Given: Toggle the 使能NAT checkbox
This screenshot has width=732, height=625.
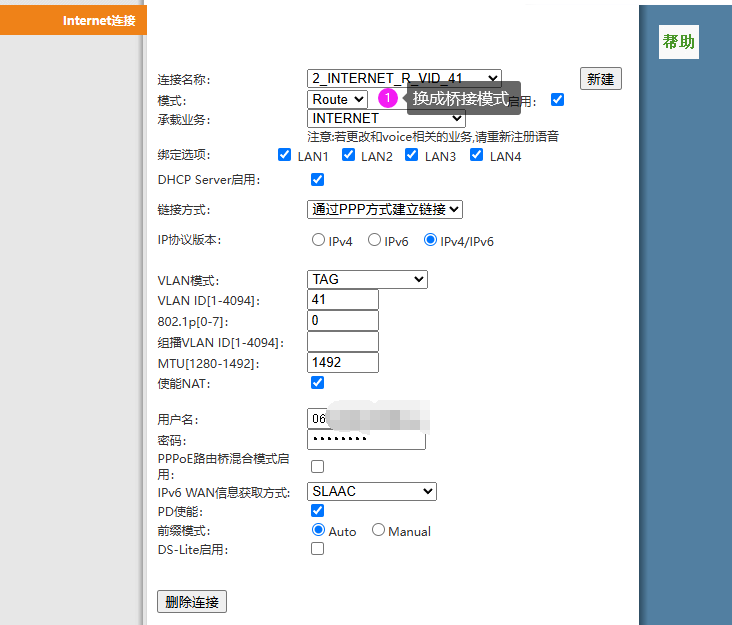Looking at the screenshot, I should 318,383.
